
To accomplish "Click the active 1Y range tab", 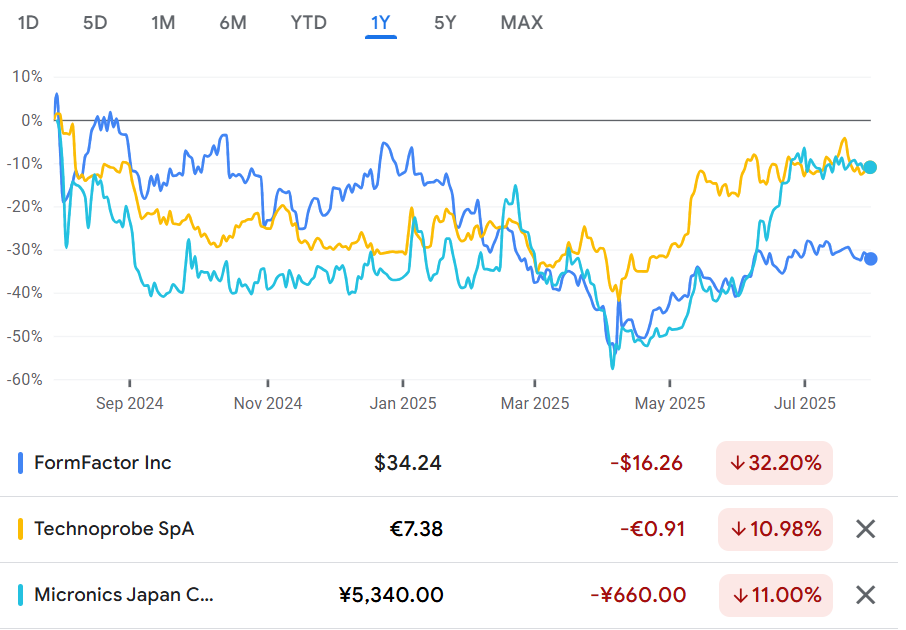I will (x=381, y=23).
